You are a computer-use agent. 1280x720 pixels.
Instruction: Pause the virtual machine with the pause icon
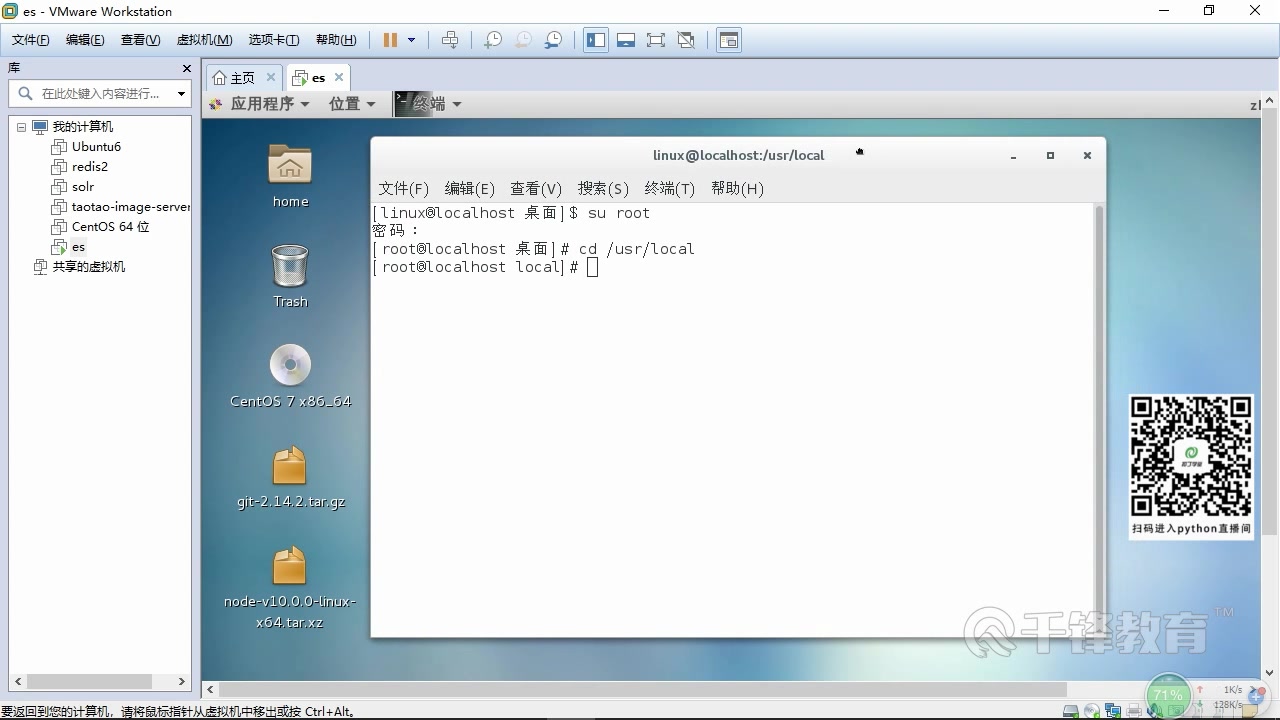[x=390, y=40]
